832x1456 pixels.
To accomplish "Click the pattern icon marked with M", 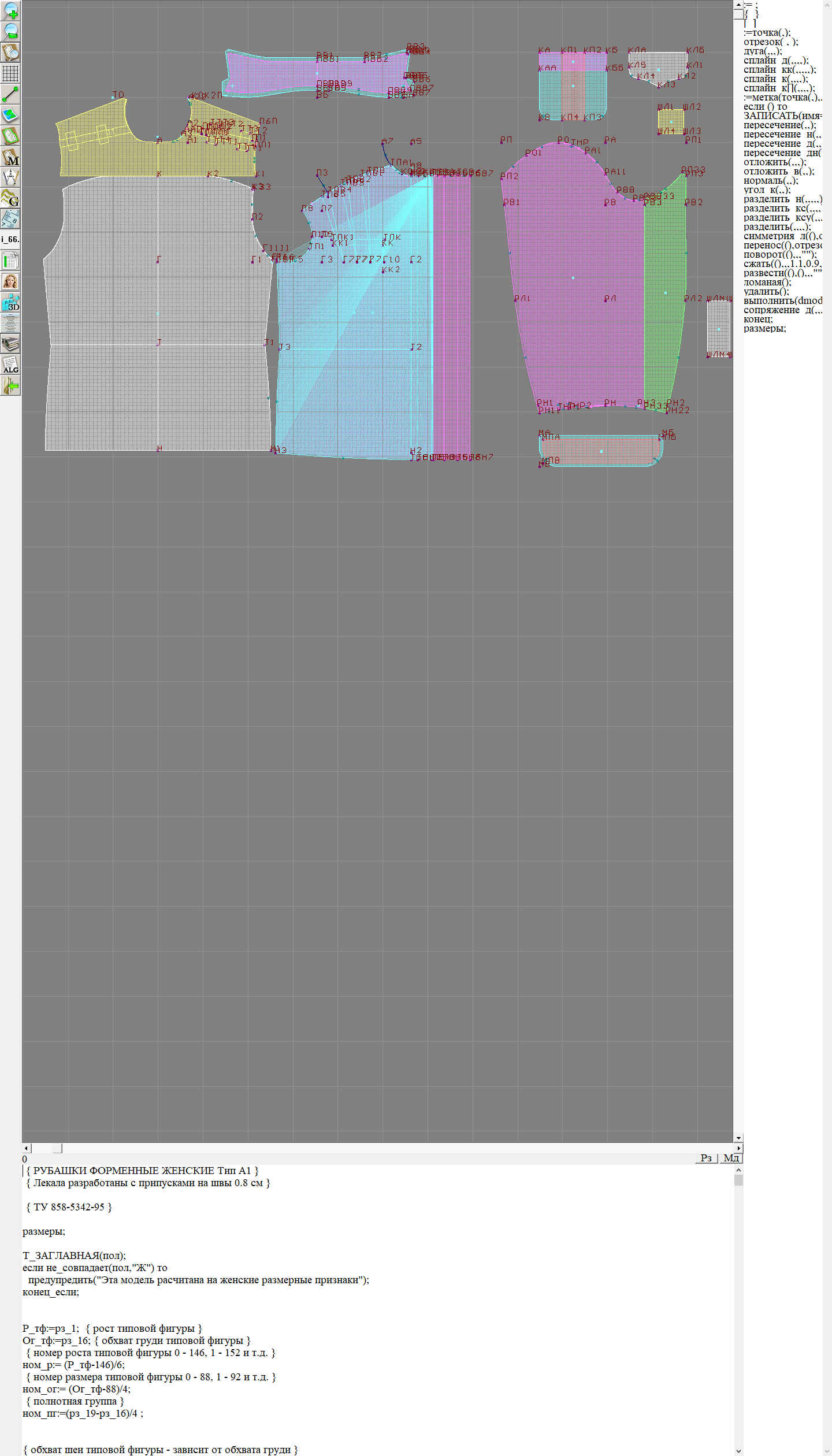I will coord(10,157).
